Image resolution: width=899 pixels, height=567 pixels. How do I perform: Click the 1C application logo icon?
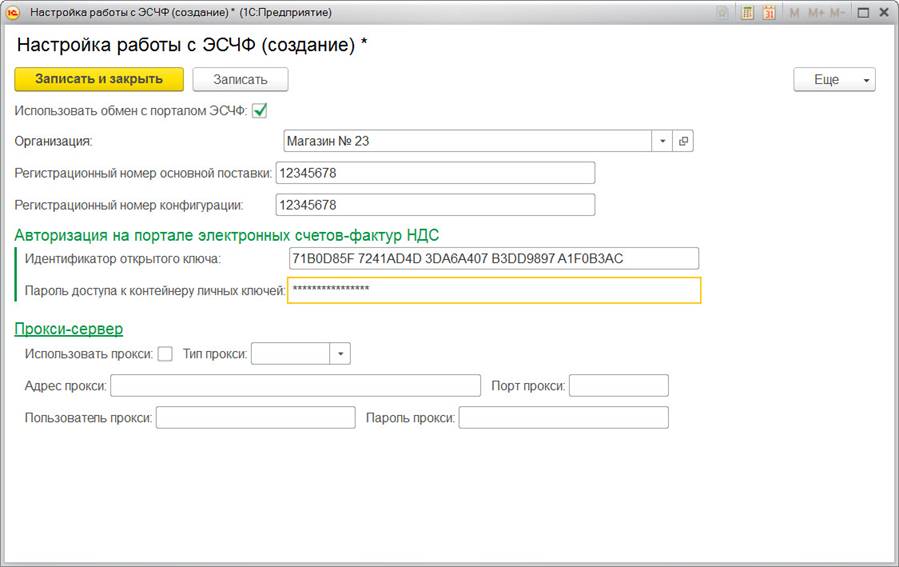pos(13,13)
